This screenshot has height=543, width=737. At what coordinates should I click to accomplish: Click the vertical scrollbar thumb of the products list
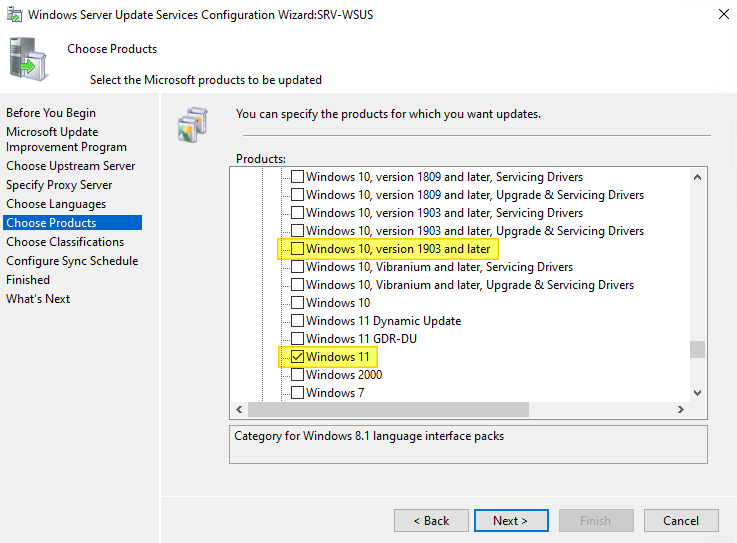[x=697, y=350]
